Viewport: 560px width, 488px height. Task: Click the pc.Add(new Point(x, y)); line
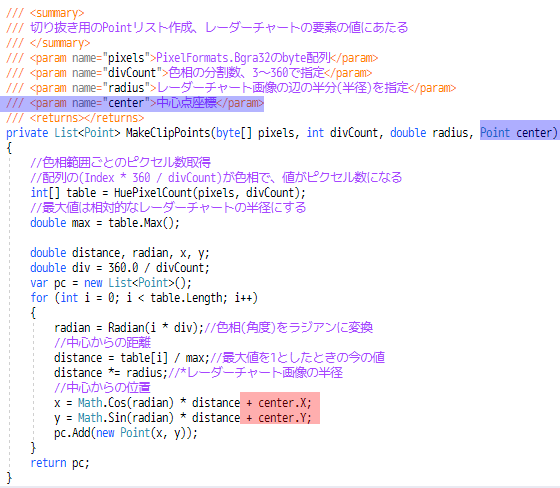(x=126, y=433)
